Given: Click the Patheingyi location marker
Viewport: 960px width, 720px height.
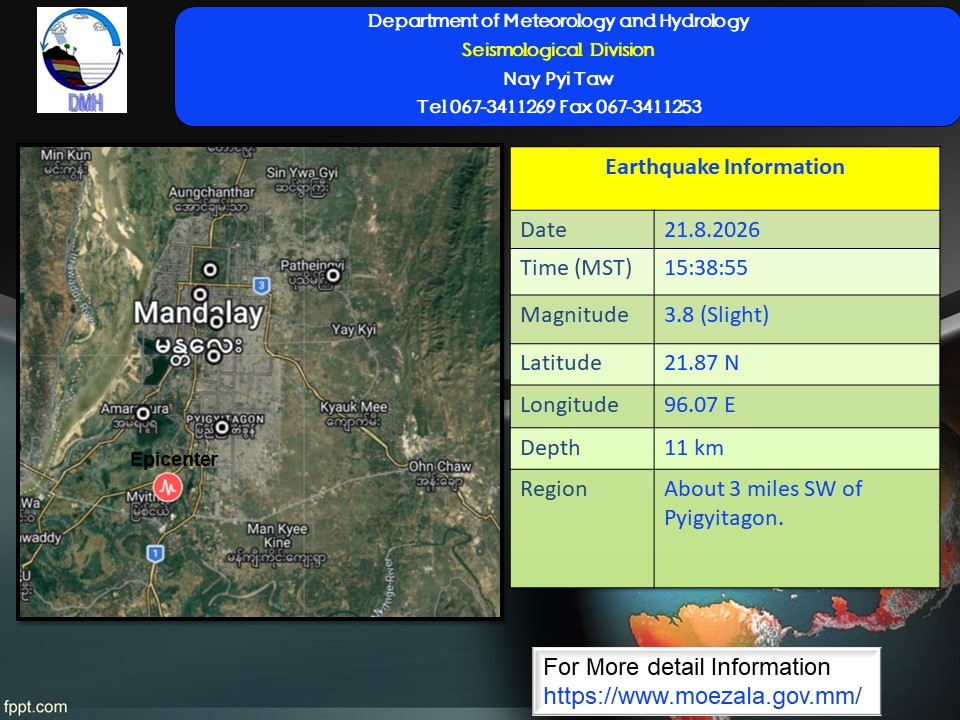Looking at the screenshot, I should pos(333,276).
